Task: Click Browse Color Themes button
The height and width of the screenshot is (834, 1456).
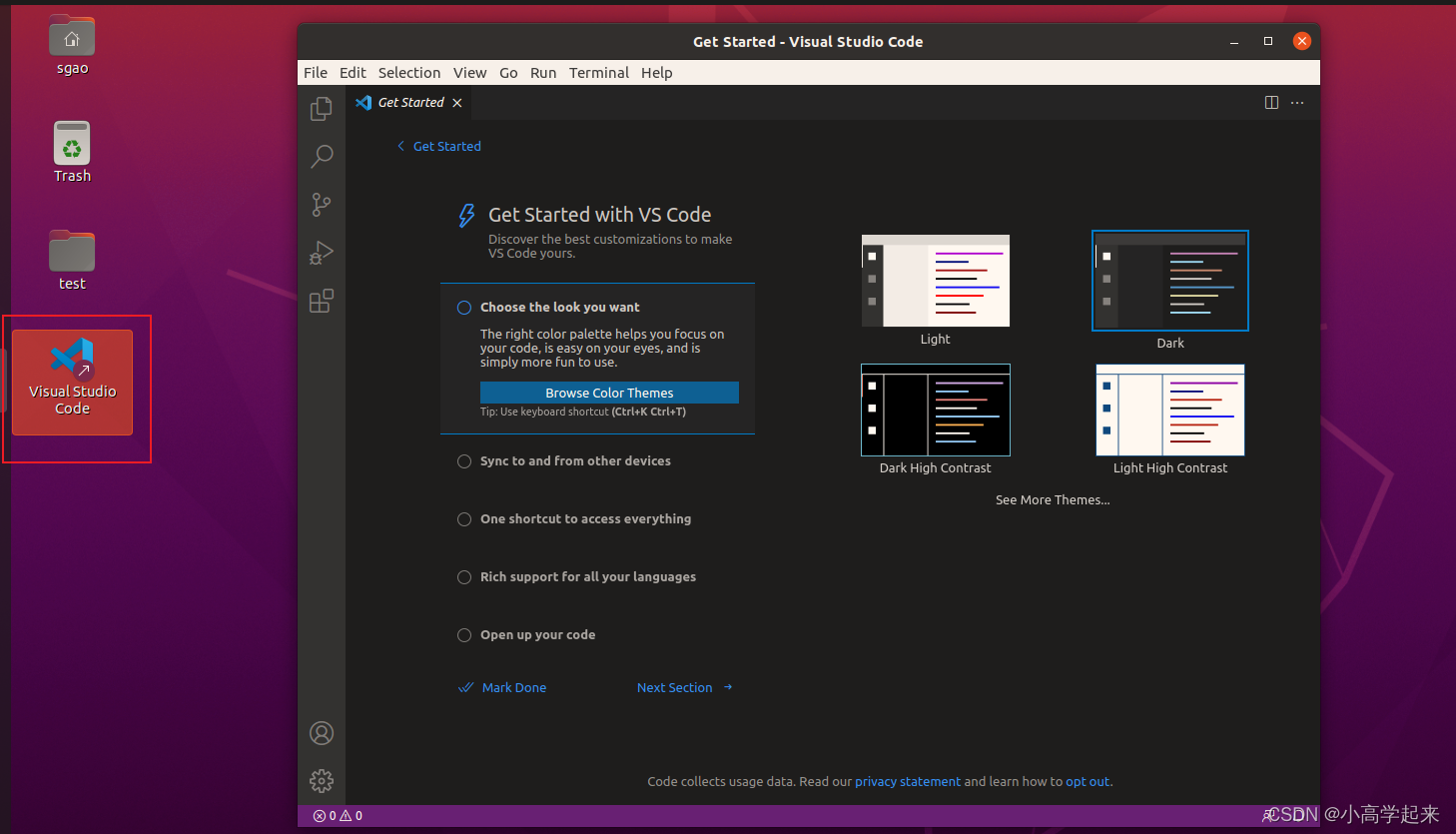Action: tap(609, 393)
